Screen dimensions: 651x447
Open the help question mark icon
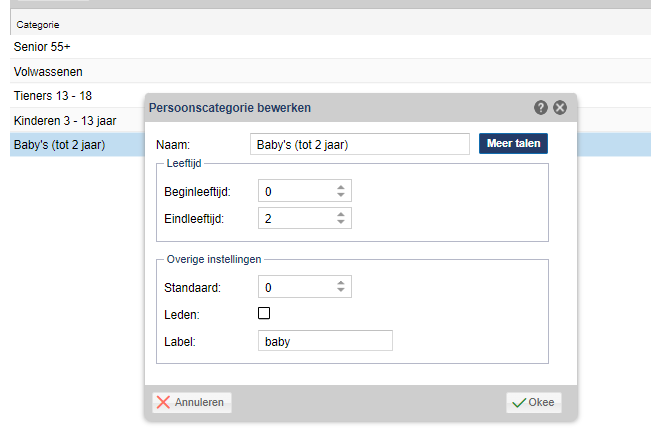541,107
